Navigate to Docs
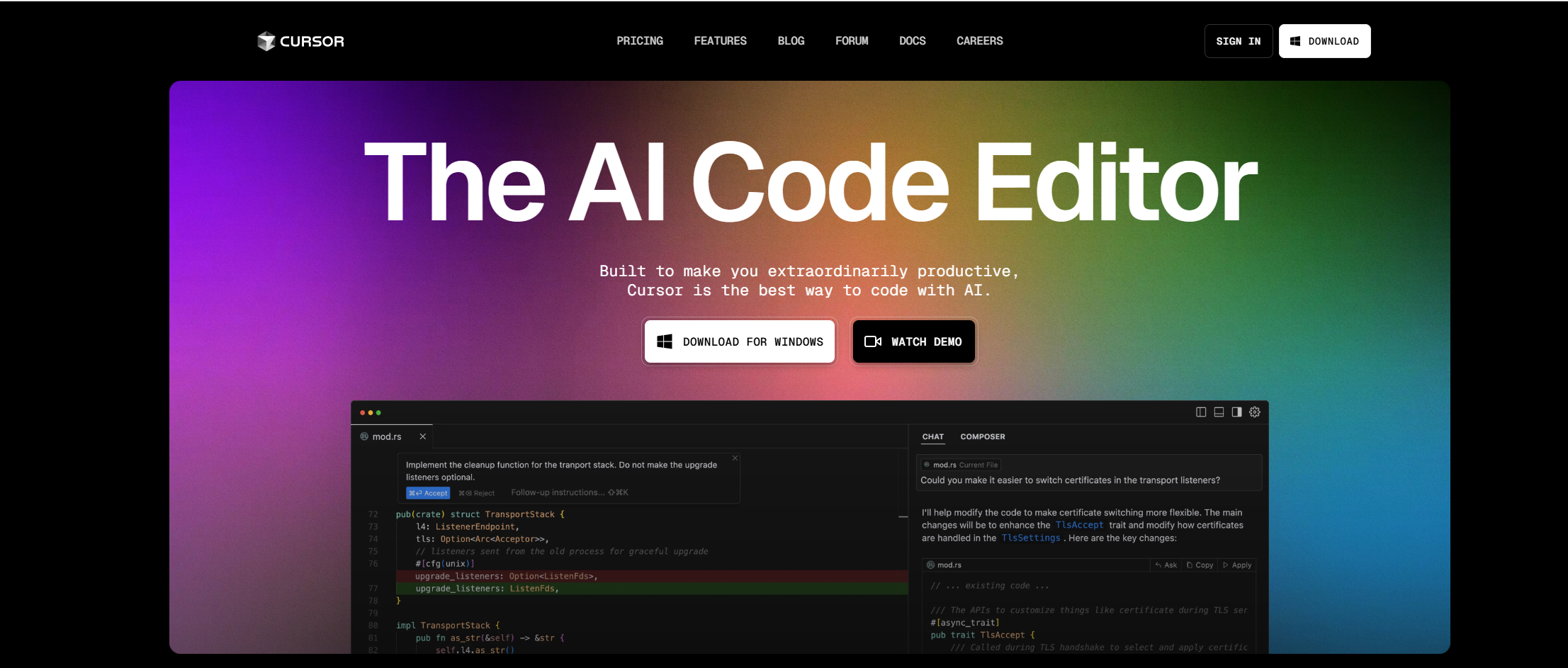Image resolution: width=1568 pixels, height=668 pixels. 913,41
